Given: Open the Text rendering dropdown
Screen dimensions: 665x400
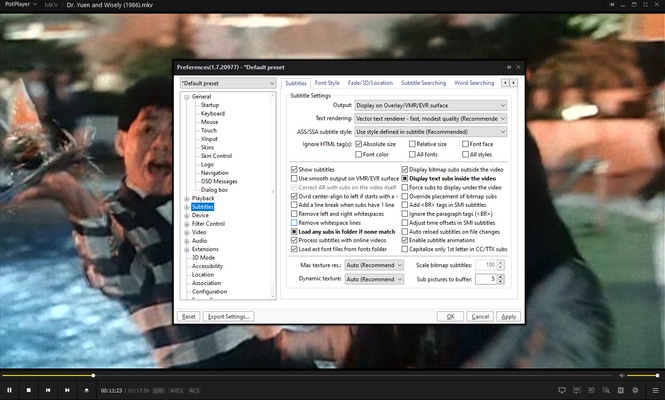Looking at the screenshot, I should 430,118.
